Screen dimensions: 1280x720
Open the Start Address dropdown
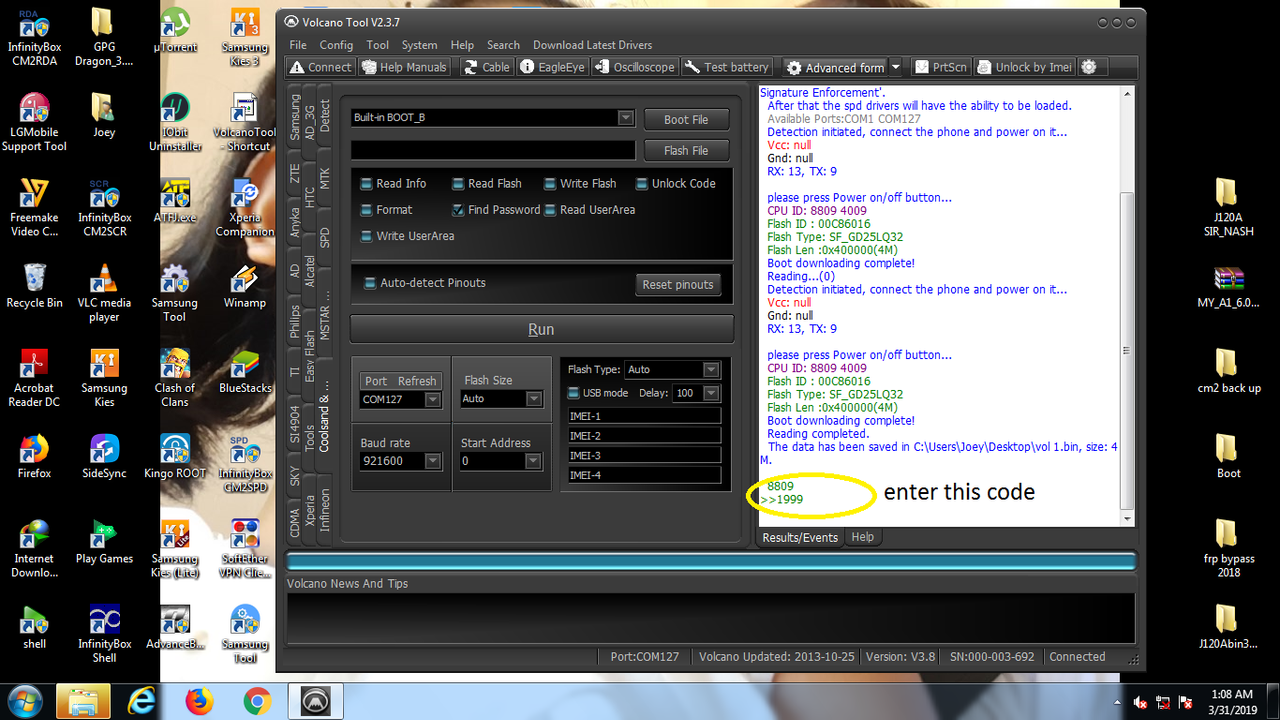[534, 461]
